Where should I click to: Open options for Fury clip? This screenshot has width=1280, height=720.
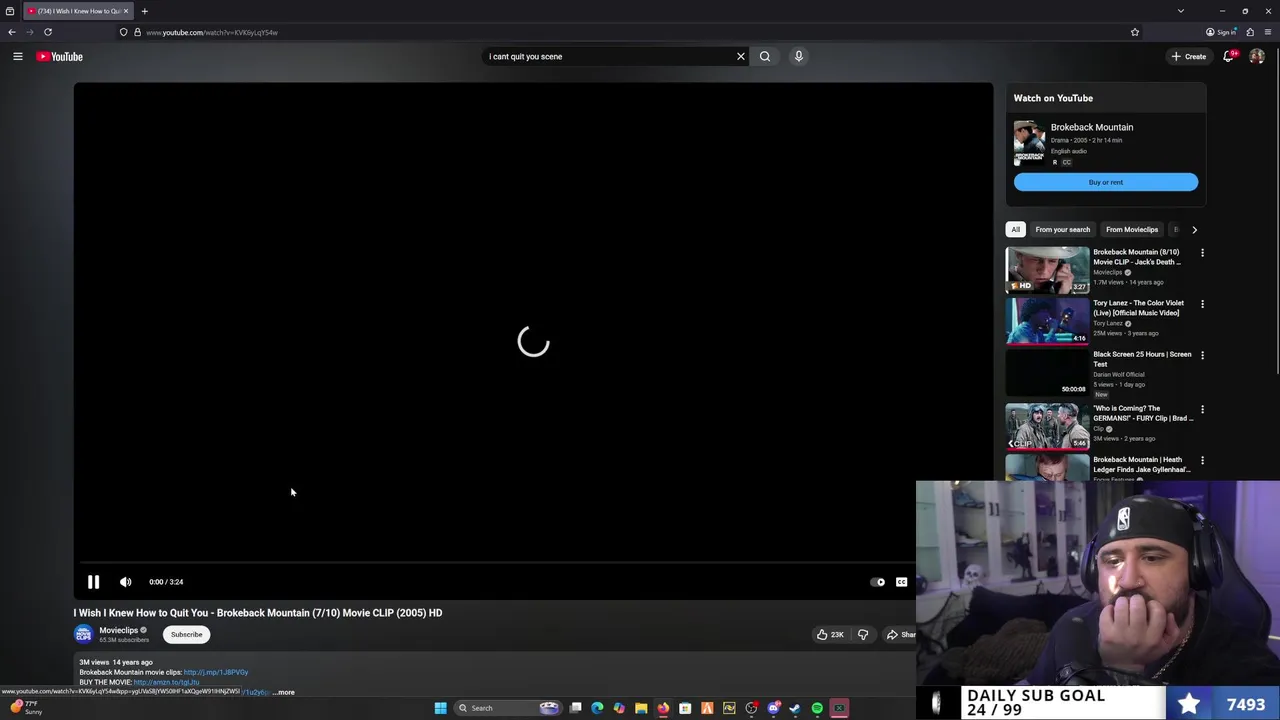(1202, 409)
